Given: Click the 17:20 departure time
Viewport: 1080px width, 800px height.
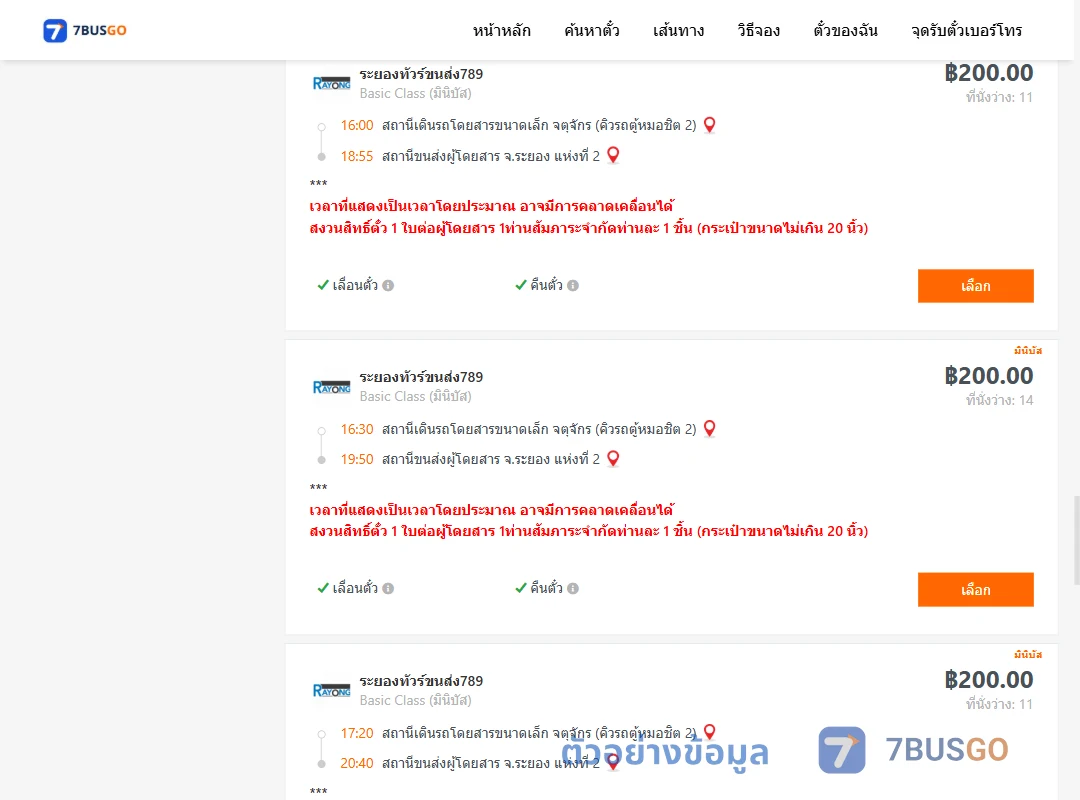Looking at the screenshot, I should pyautogui.click(x=357, y=733).
